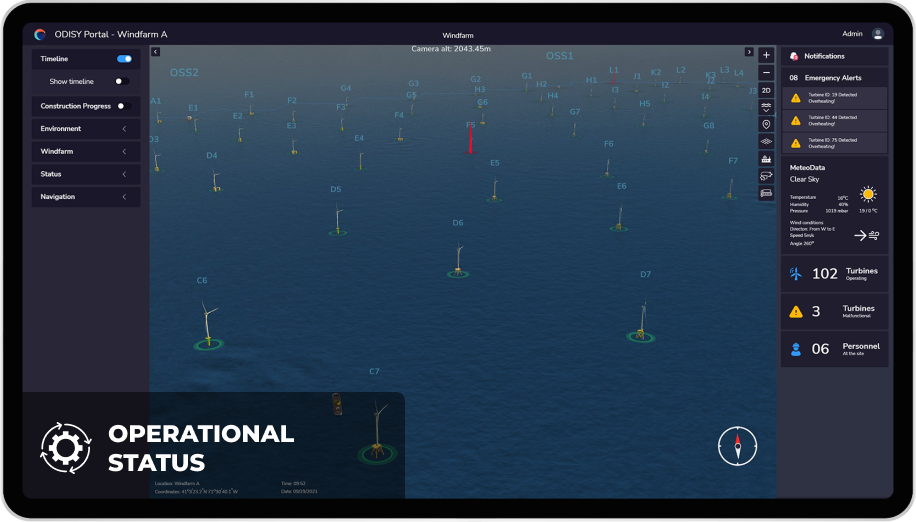This screenshot has height=522, width=916.
Task: Click the compass to reset orientation
Action: tap(738, 446)
